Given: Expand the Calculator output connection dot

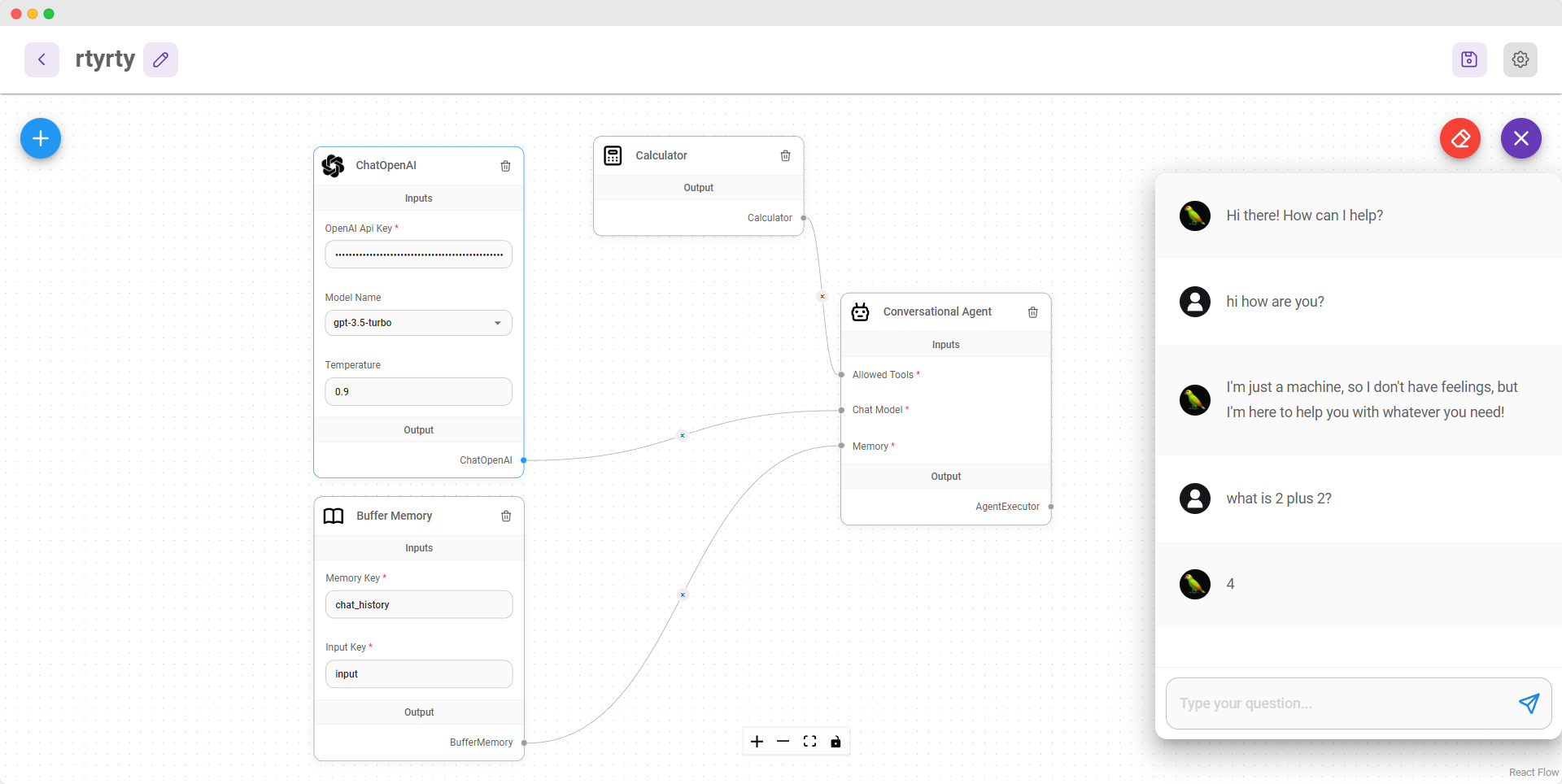Looking at the screenshot, I should (x=803, y=217).
